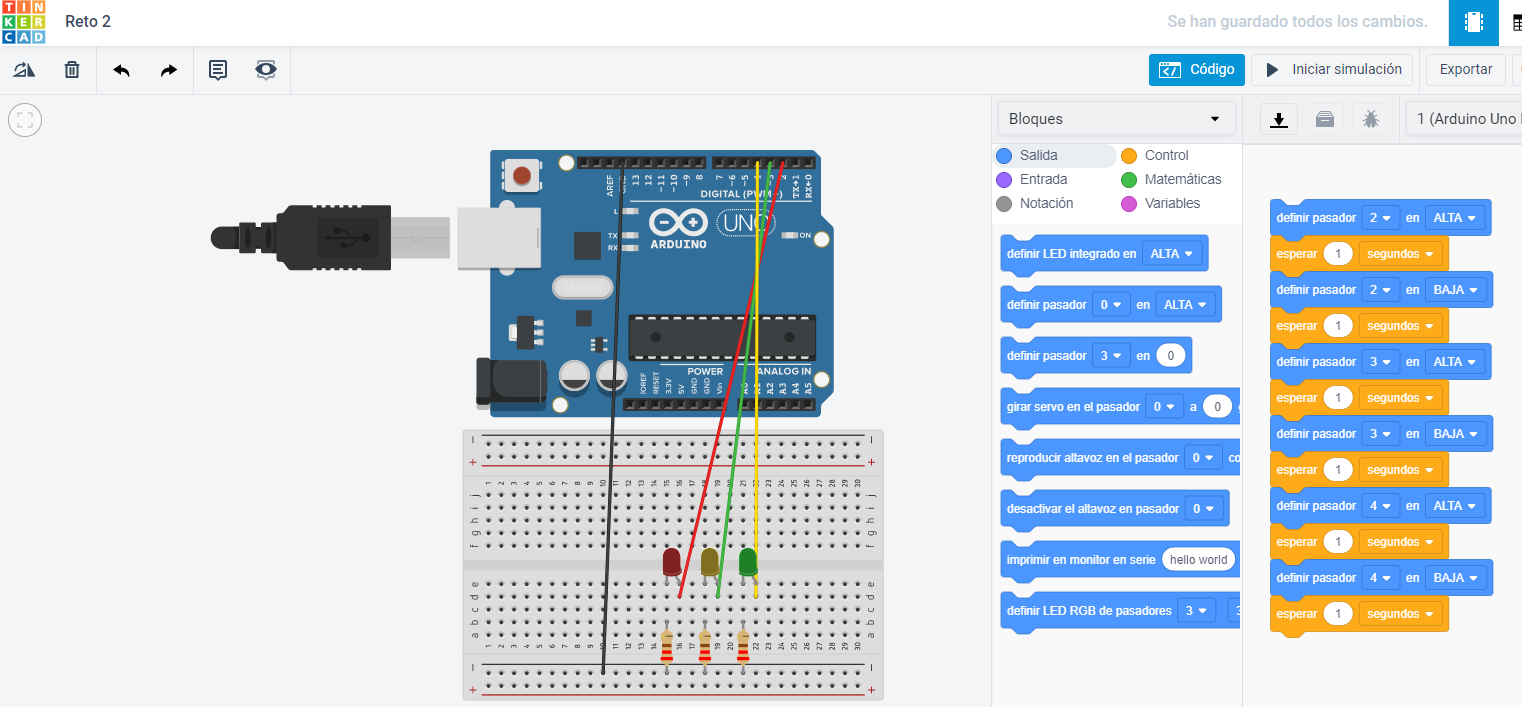This screenshot has height=707, width=1522.
Task: Redo the last change
Action: pyautogui.click(x=168, y=70)
